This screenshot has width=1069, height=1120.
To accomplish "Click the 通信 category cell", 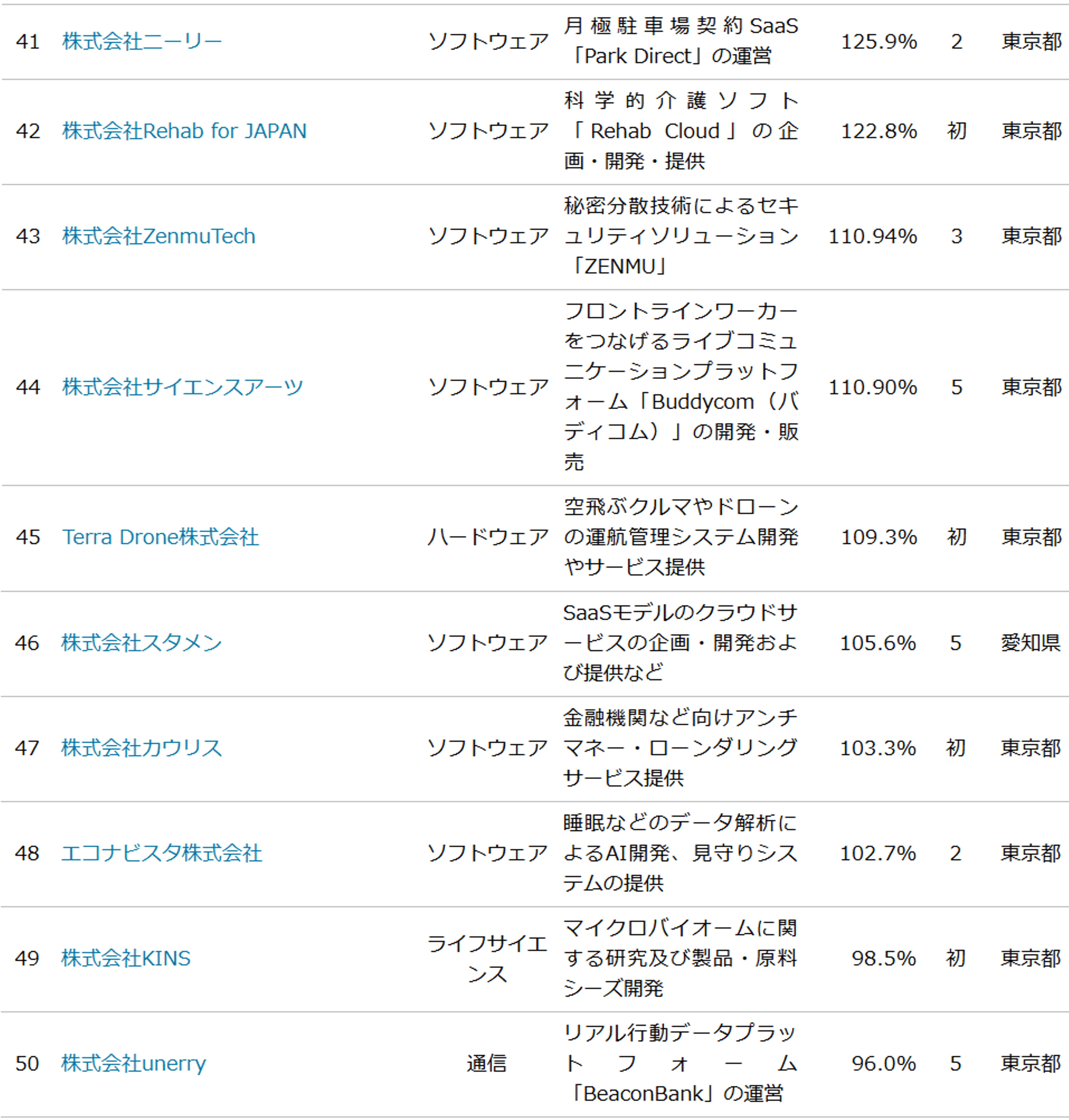I will click(x=486, y=1064).
